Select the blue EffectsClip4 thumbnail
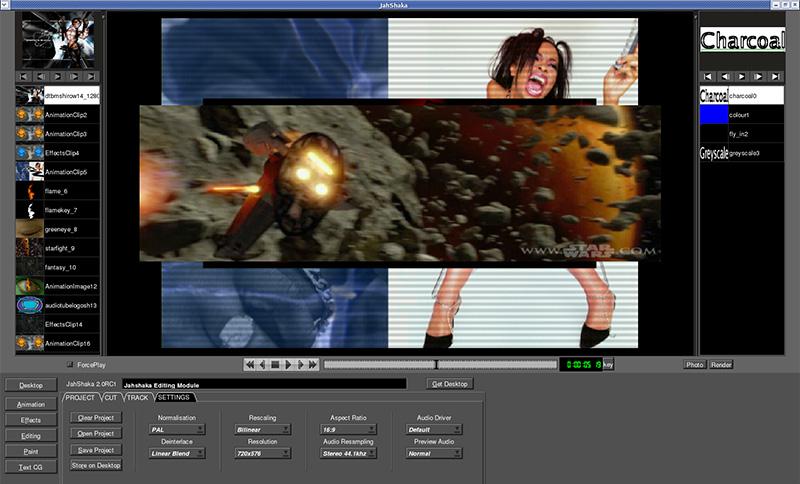The height and width of the screenshot is (484, 800). pyautogui.click(x=30, y=152)
